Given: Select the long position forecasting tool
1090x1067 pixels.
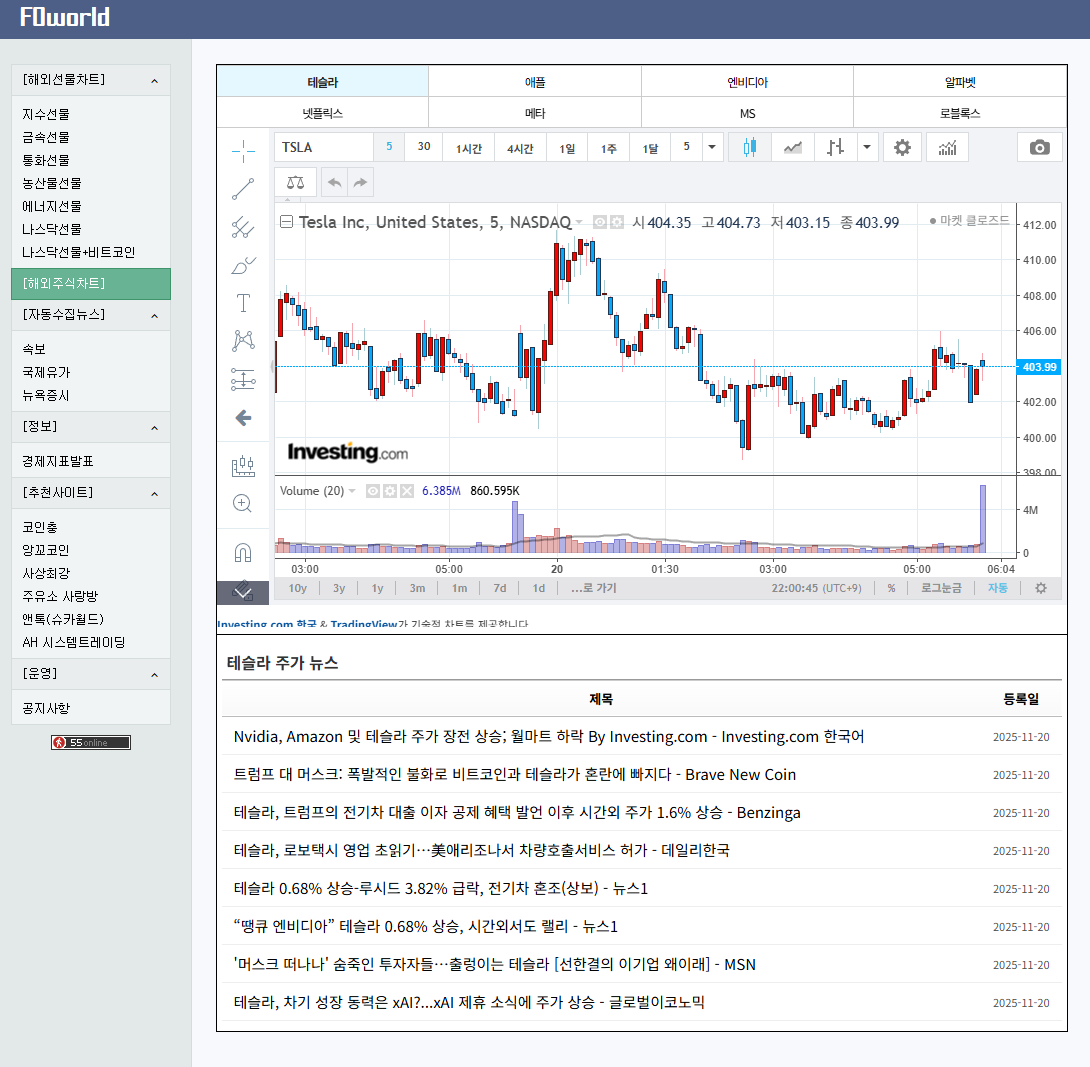Looking at the screenshot, I should coord(243,379).
